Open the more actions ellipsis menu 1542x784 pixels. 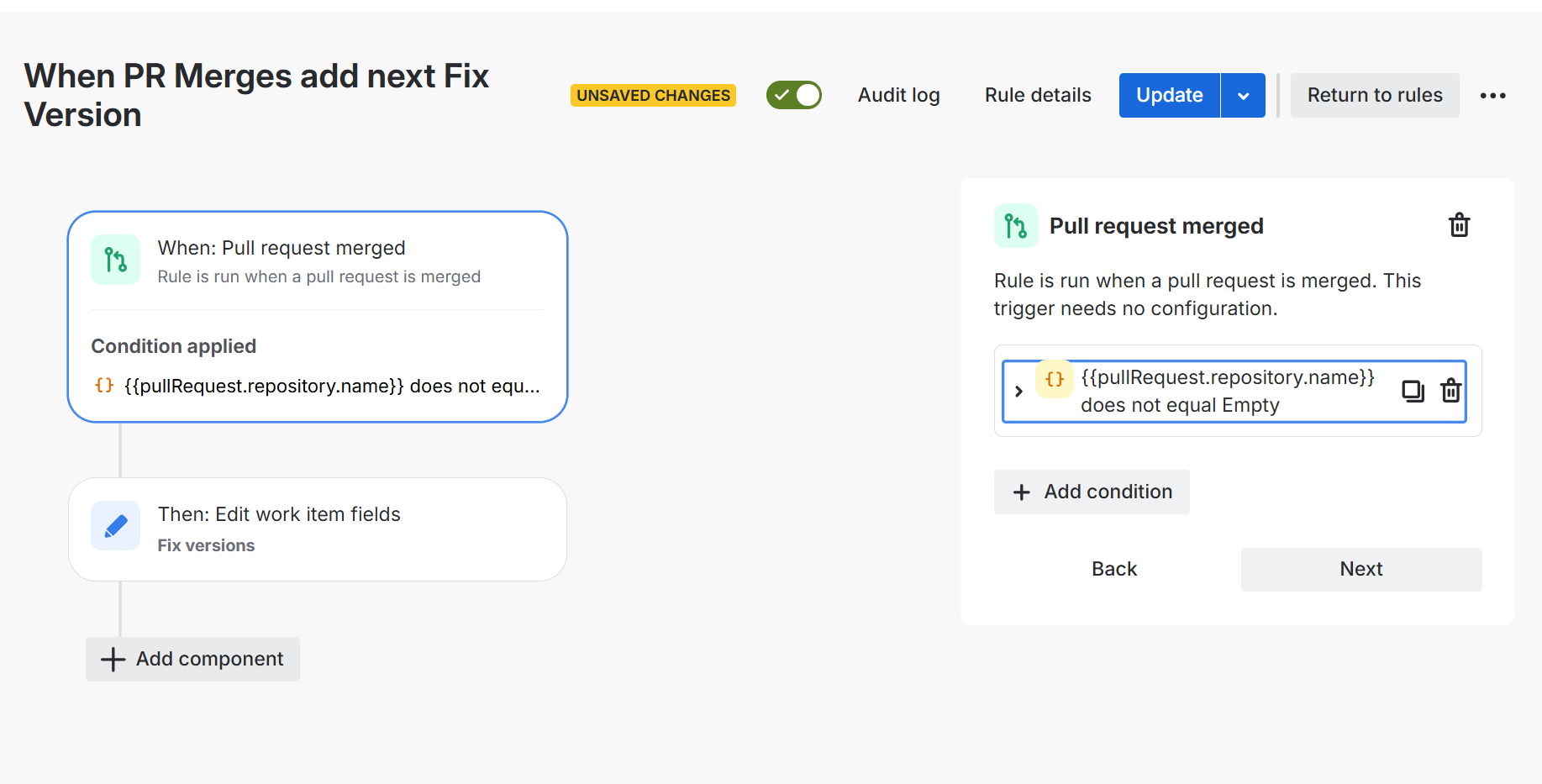point(1492,96)
